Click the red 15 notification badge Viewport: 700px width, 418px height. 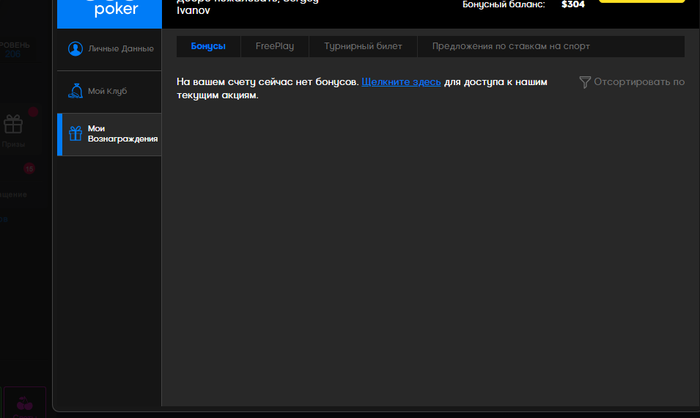coord(29,168)
